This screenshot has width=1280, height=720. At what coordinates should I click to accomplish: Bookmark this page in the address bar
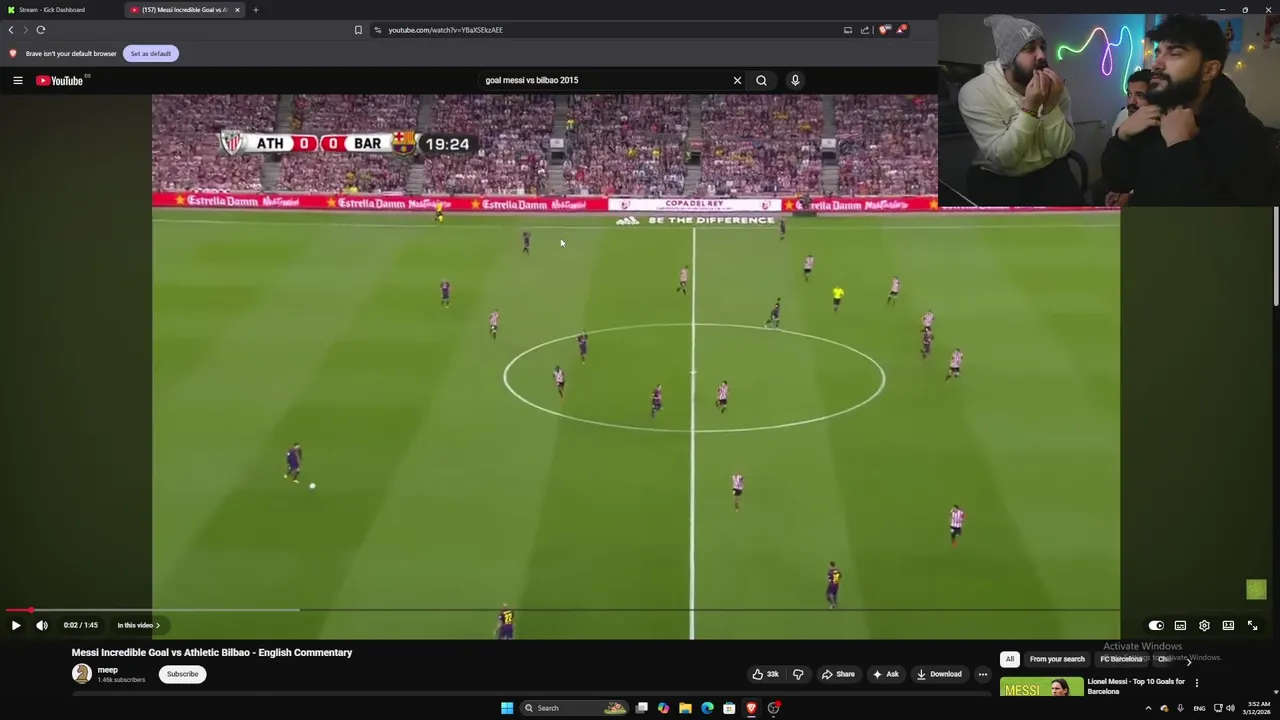358,30
